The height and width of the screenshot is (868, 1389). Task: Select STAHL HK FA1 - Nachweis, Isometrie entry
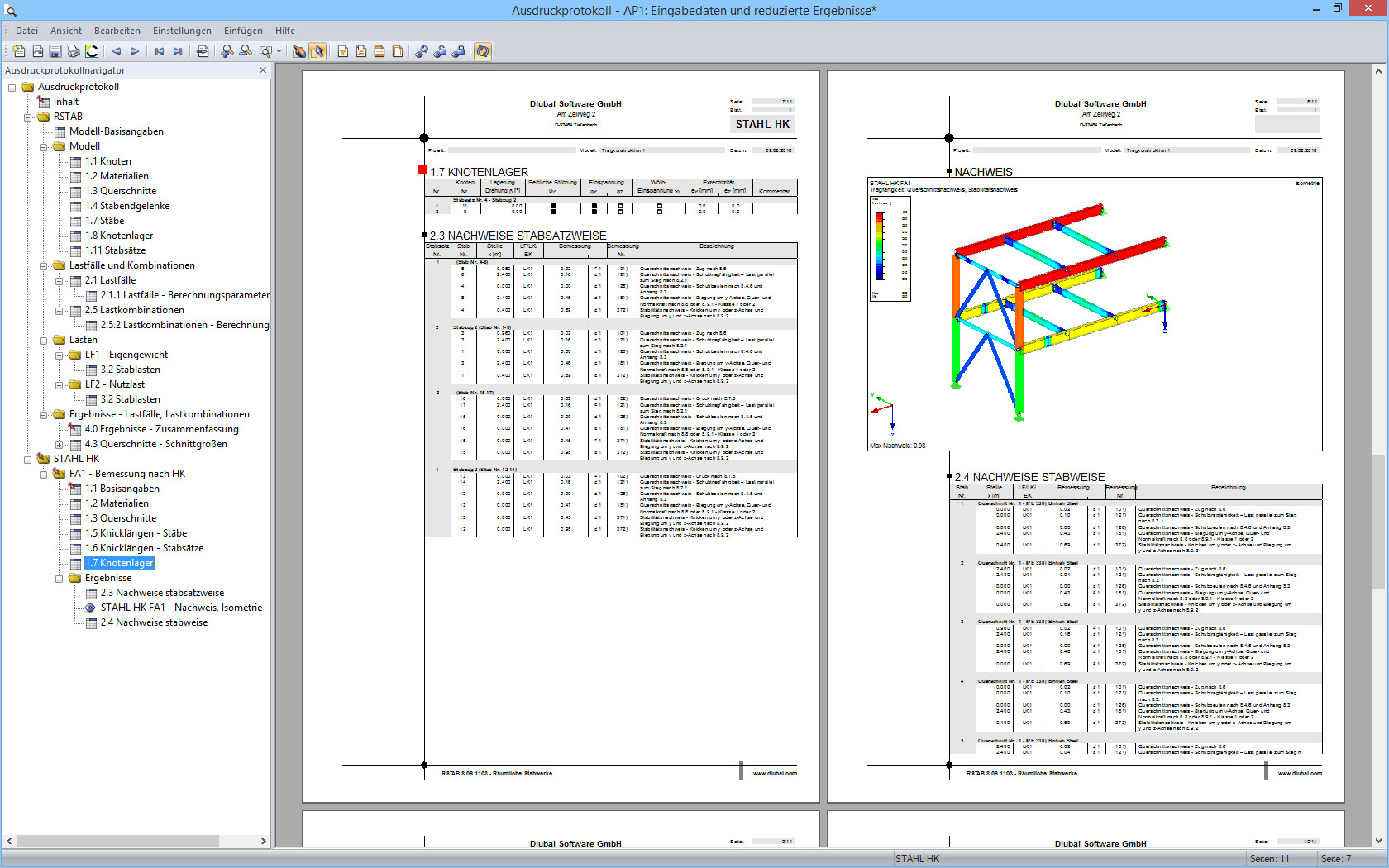(x=182, y=608)
